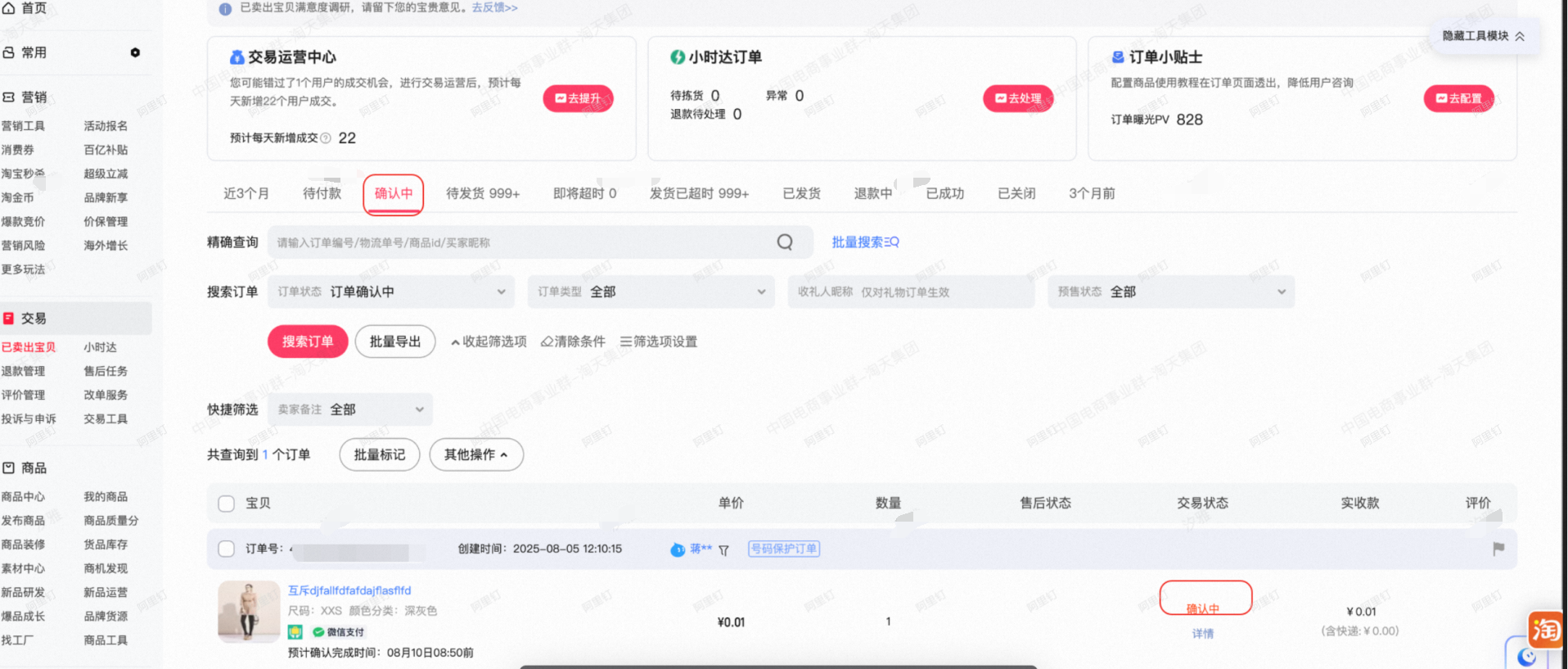Open the 发货已超时 999+ tab
The height and width of the screenshot is (669, 1568).
pyautogui.click(x=699, y=193)
